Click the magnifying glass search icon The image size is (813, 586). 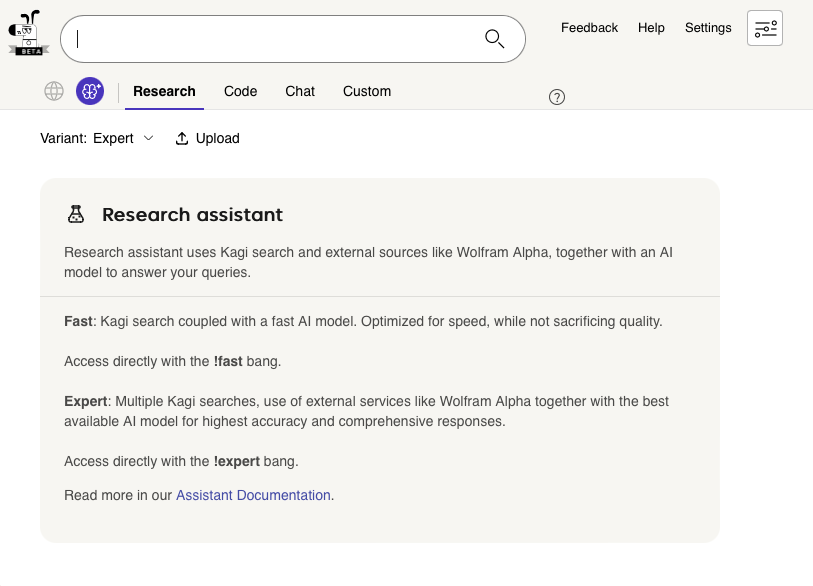pos(494,38)
